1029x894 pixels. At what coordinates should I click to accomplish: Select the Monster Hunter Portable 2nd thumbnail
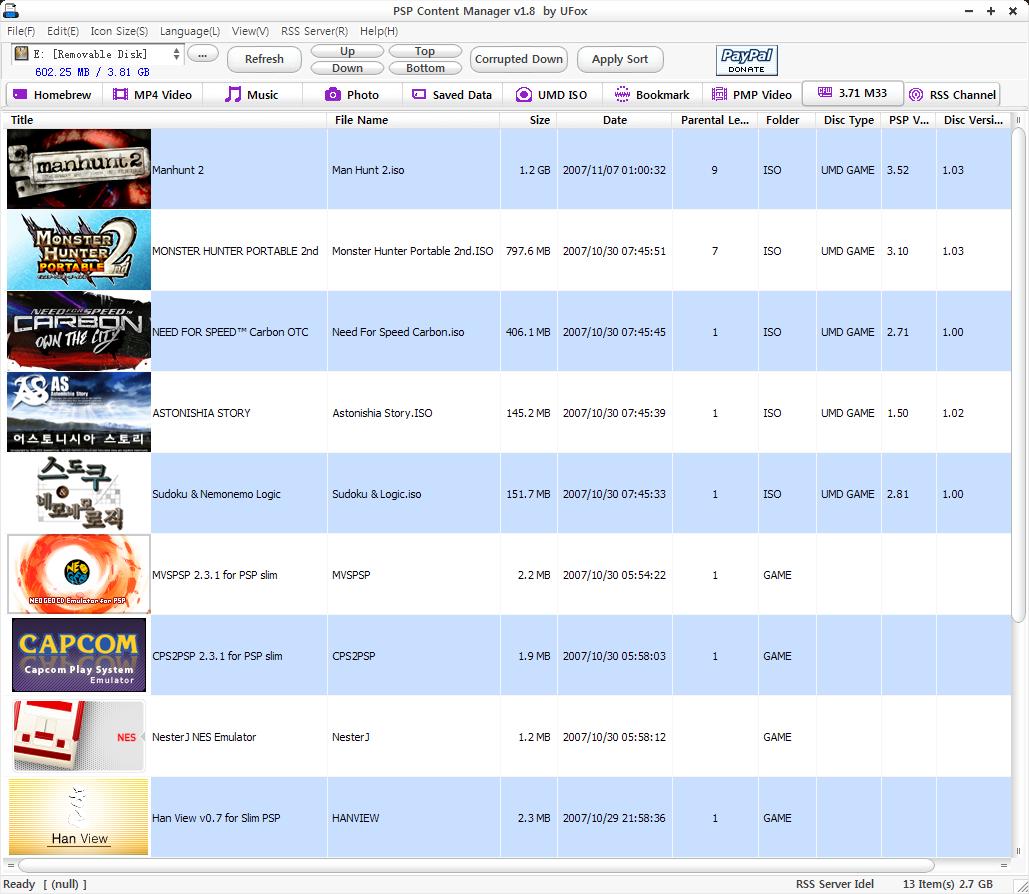pyautogui.click(x=79, y=250)
